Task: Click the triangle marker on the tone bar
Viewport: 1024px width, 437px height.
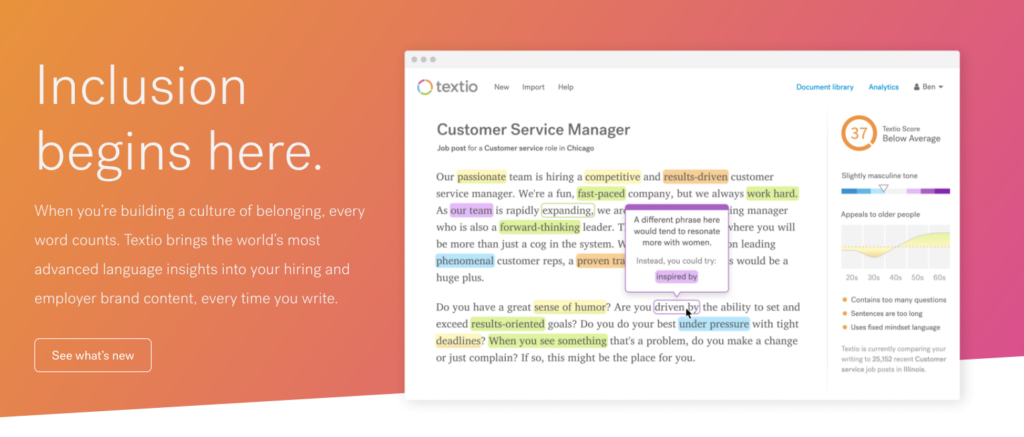Action: [x=882, y=188]
